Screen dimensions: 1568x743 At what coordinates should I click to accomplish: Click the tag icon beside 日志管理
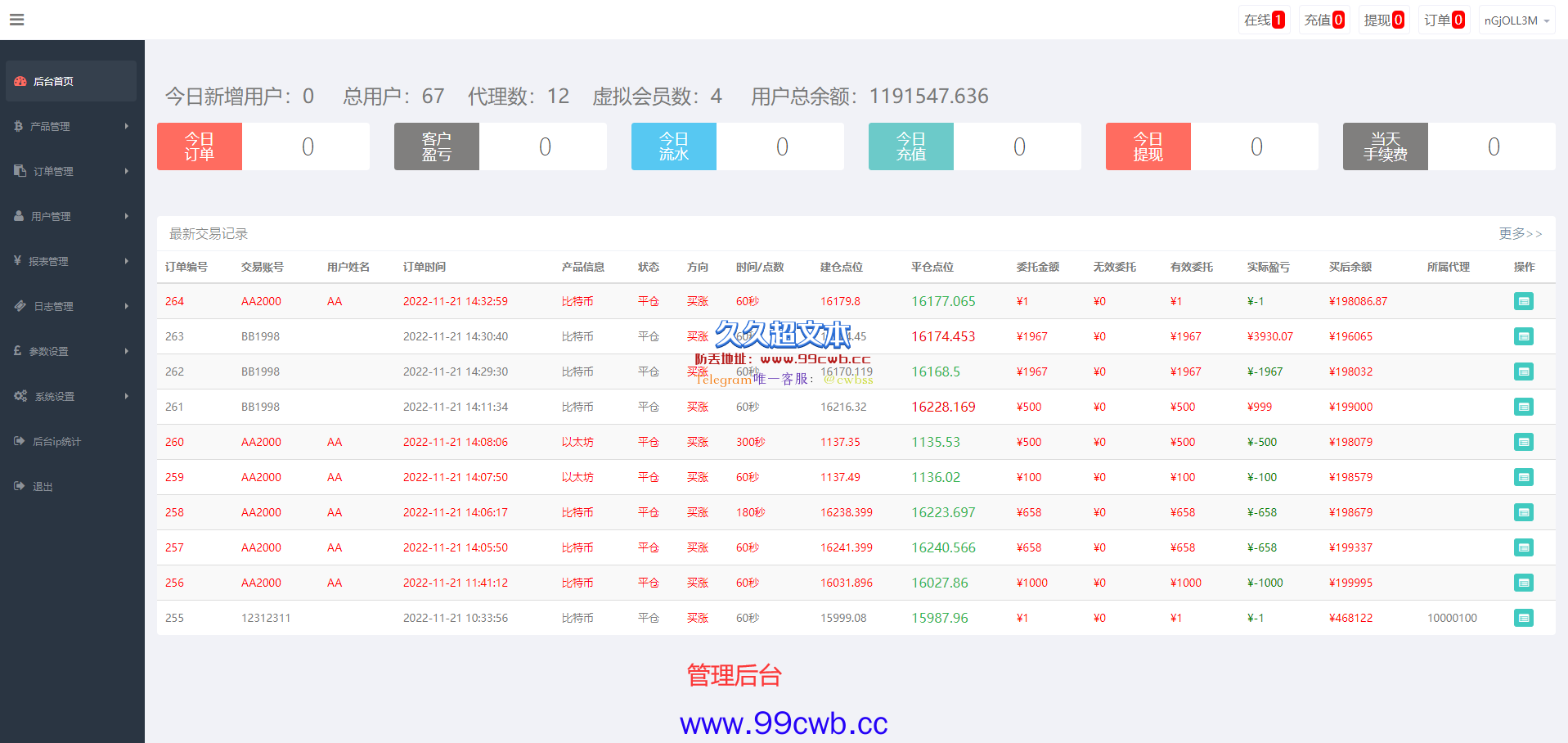pos(20,306)
